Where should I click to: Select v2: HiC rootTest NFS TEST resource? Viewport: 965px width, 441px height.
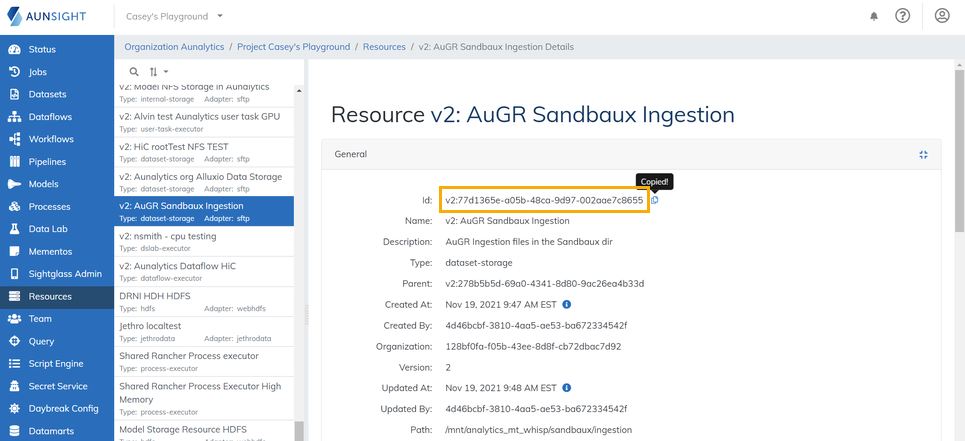pyautogui.click(x=204, y=152)
